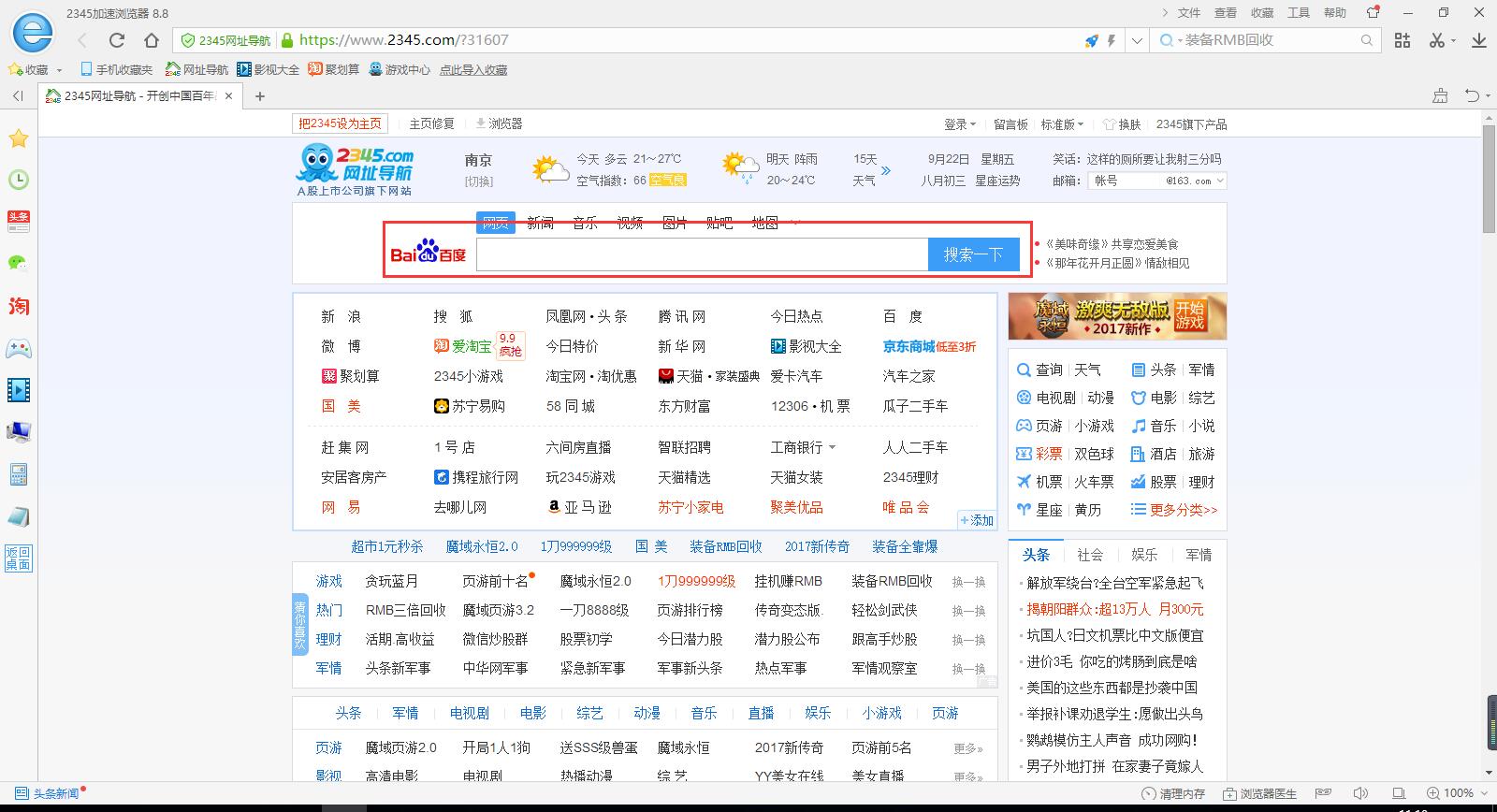Screen dimensions: 1497x812
Task: Open the download manager arrow icon
Action: pyautogui.click(x=1479, y=40)
